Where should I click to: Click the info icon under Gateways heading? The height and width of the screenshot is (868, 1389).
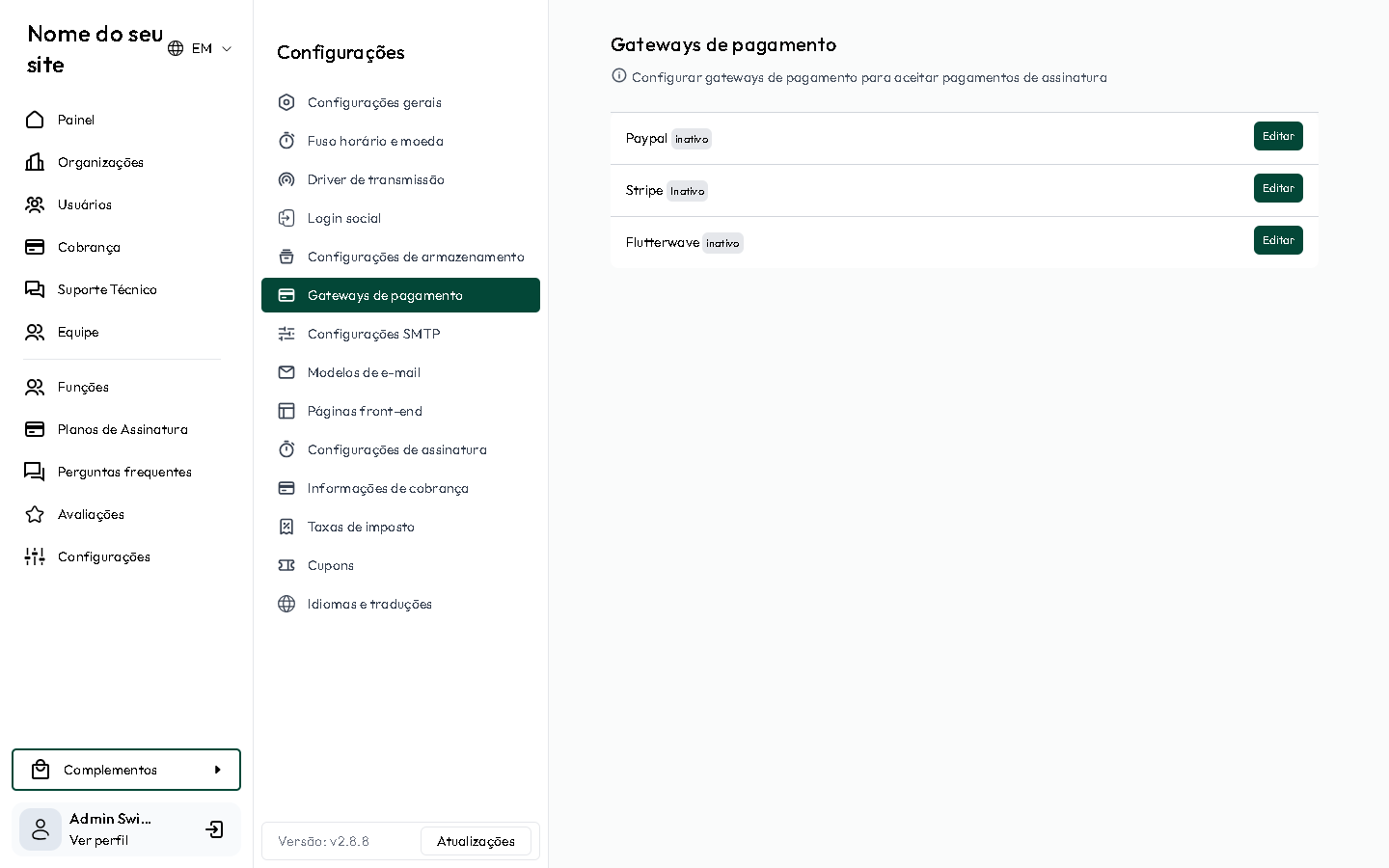point(619,76)
